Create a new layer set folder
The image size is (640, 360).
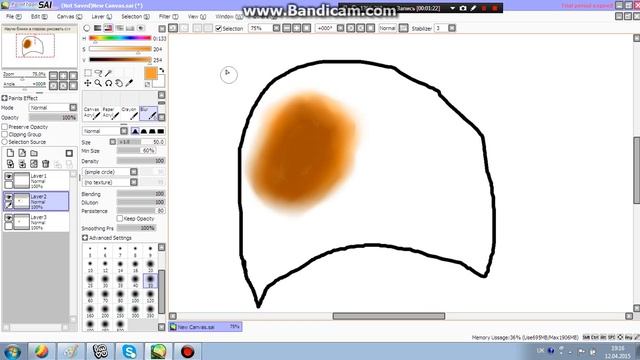34,153
